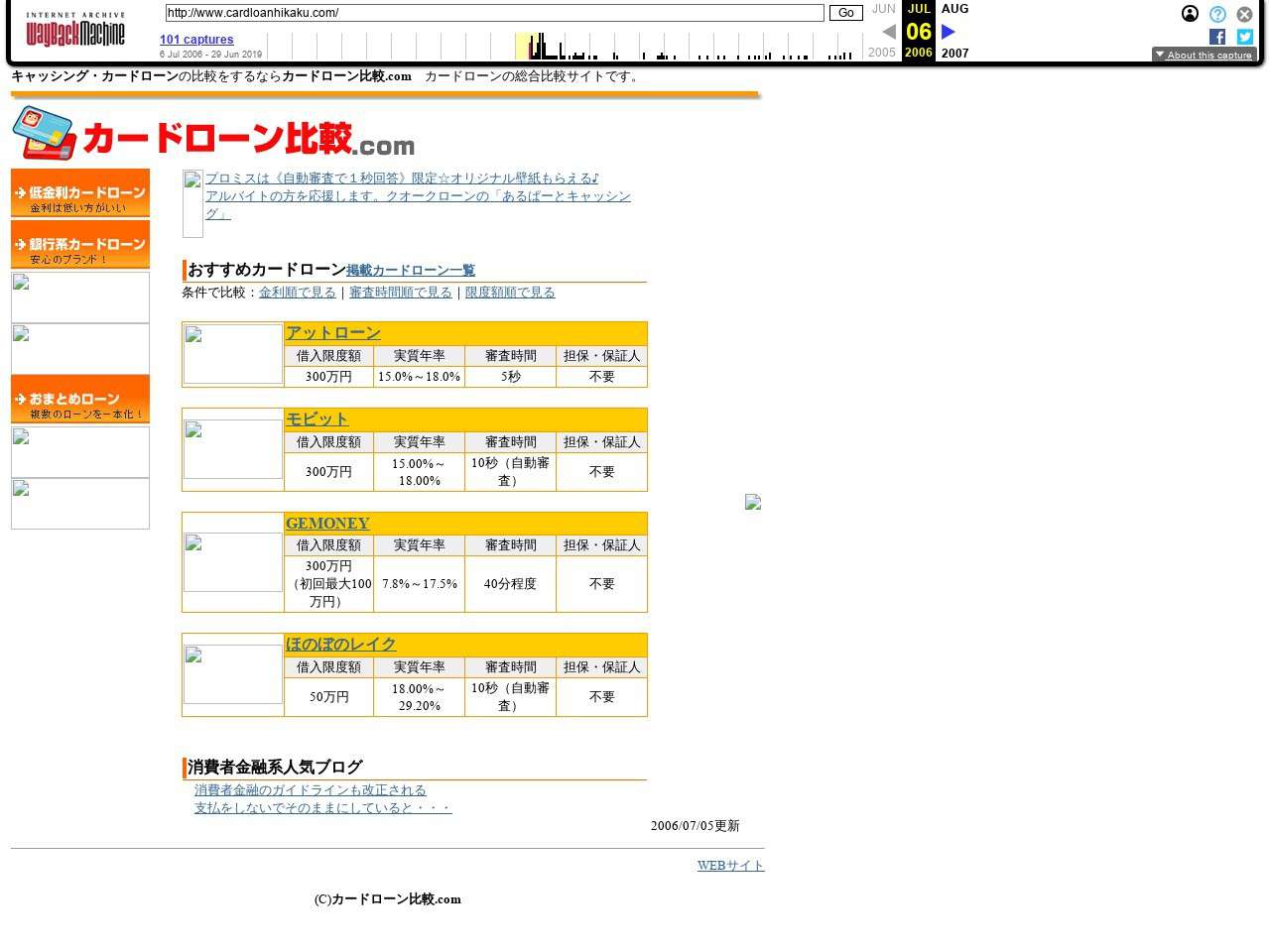Screen dimensions: 1270x952
Task: Go to previous capture with left arrow
Action: [889, 32]
